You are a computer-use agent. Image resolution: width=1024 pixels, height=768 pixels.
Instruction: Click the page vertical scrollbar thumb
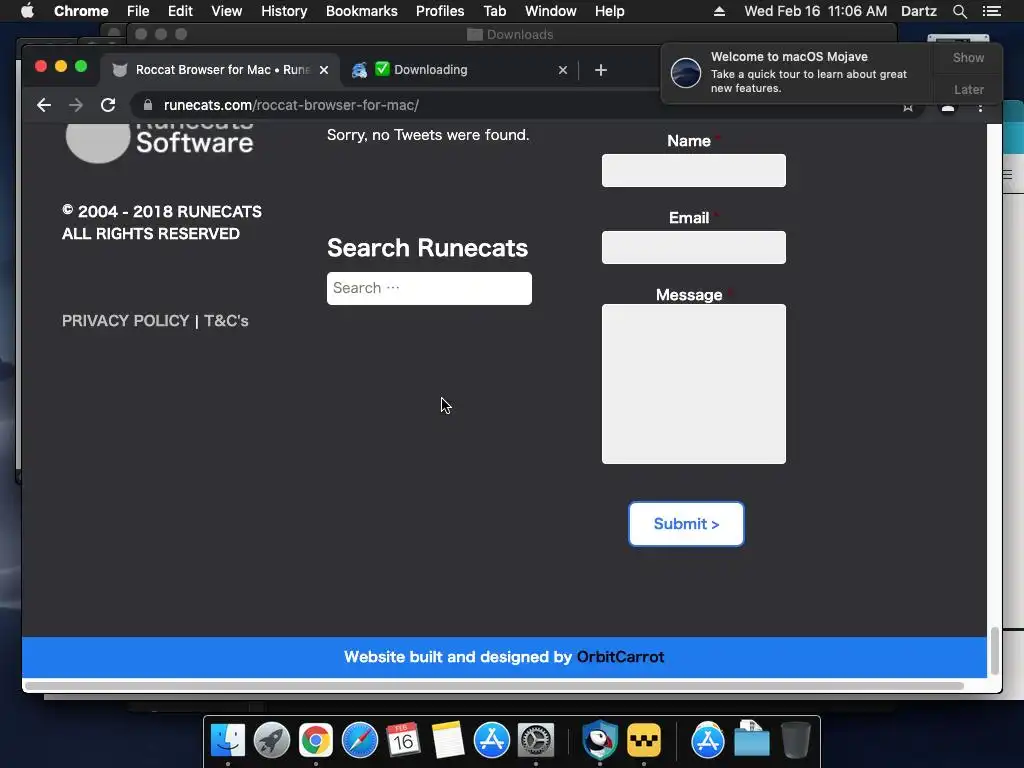[x=995, y=650]
